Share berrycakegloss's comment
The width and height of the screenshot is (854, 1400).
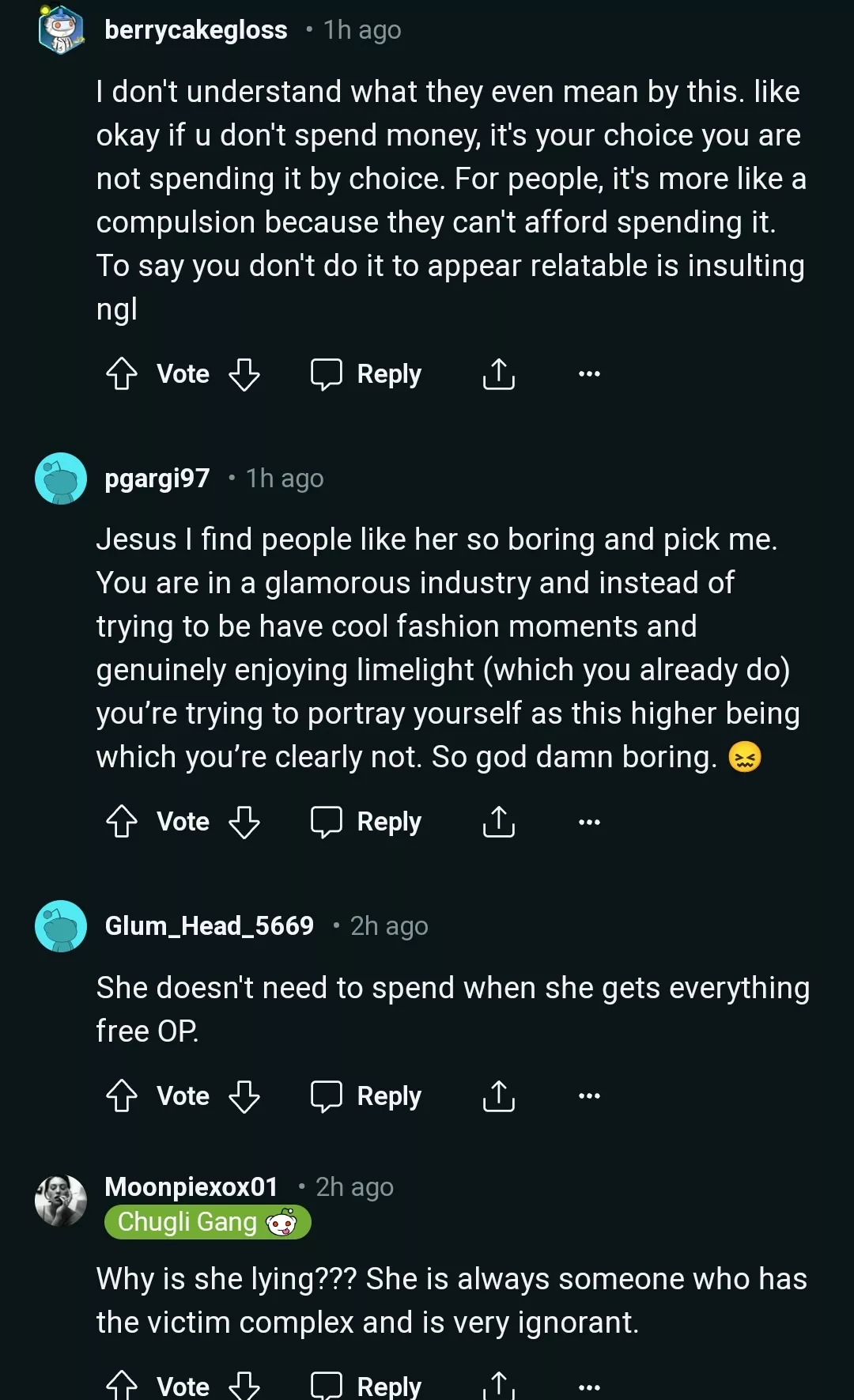[x=498, y=374]
